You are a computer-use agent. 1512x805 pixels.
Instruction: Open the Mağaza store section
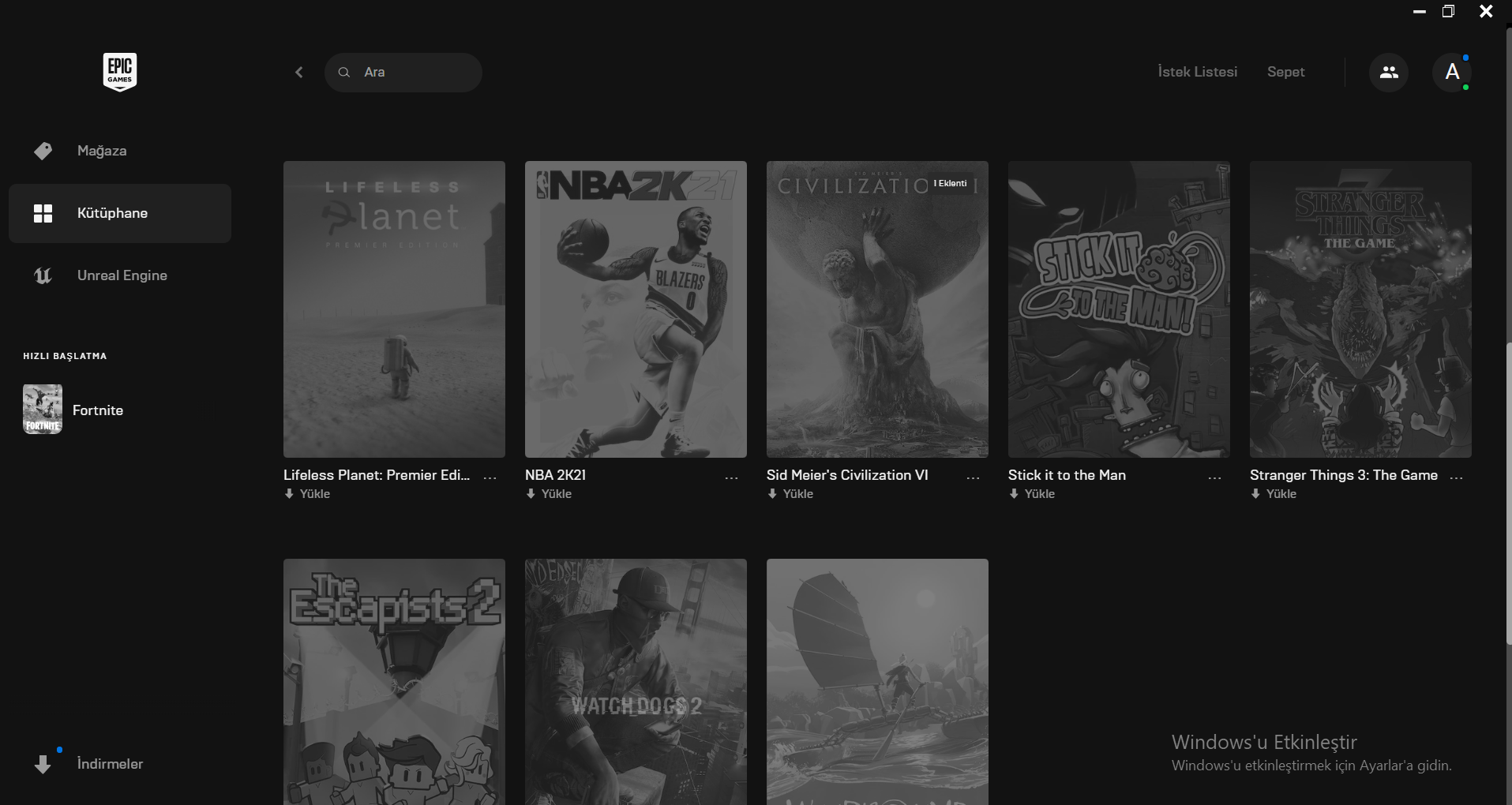click(x=120, y=151)
